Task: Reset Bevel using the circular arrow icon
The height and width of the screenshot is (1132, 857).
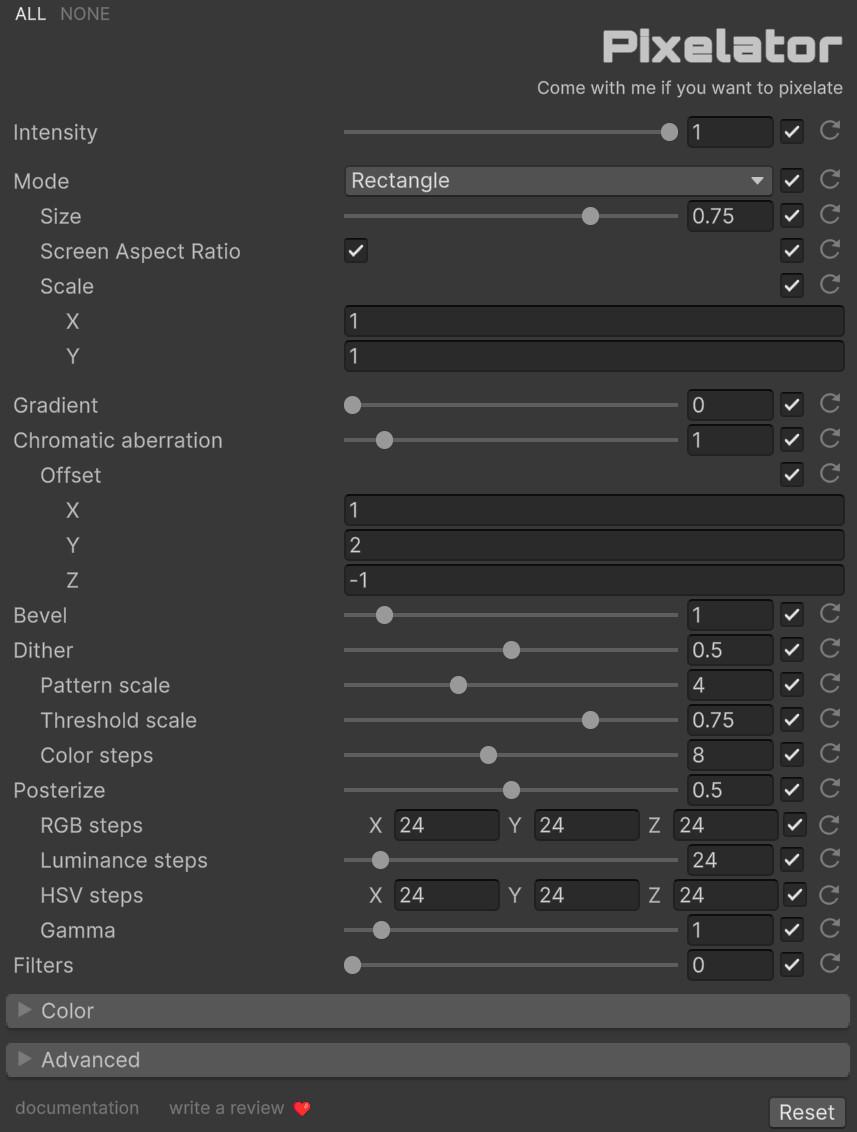Action: pyautogui.click(x=829, y=614)
